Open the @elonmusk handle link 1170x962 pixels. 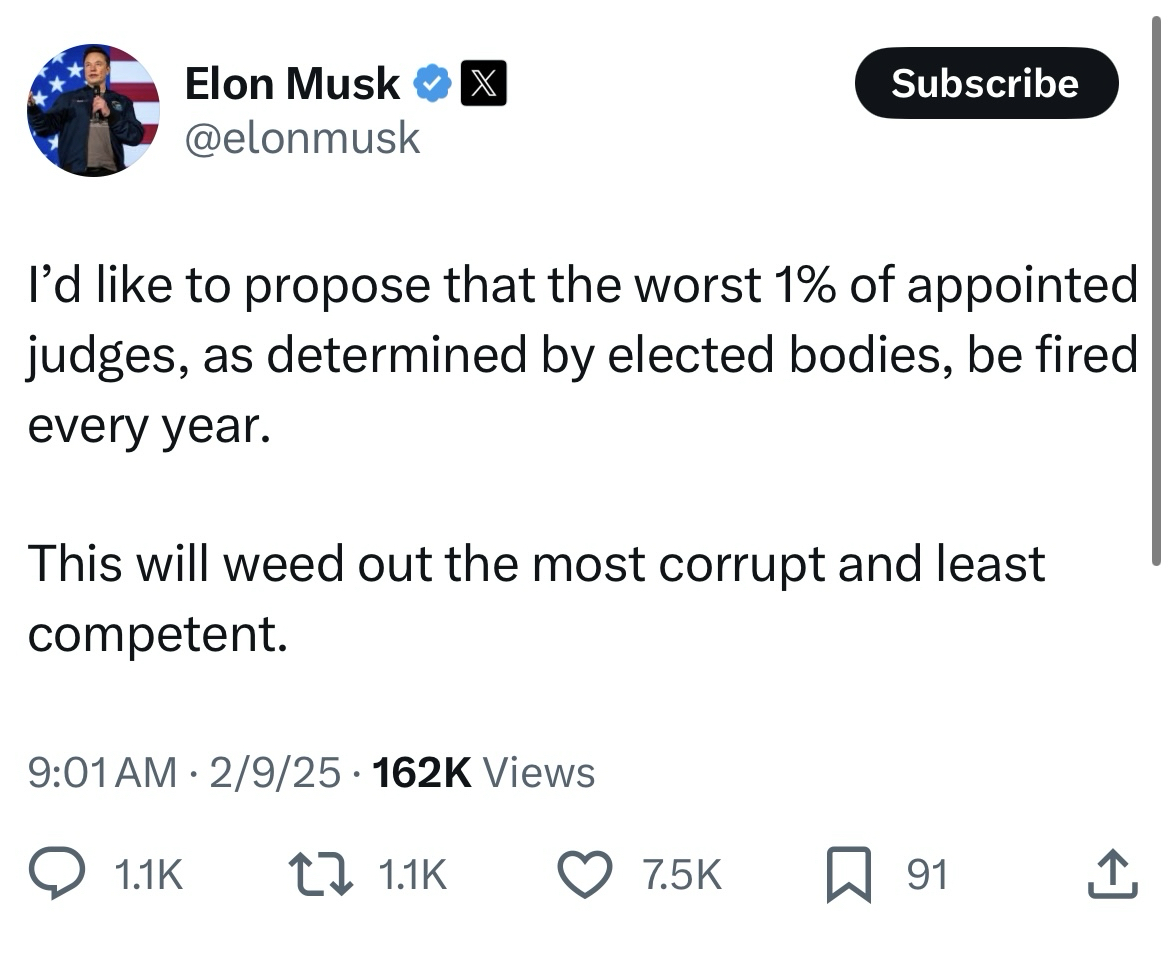302,137
